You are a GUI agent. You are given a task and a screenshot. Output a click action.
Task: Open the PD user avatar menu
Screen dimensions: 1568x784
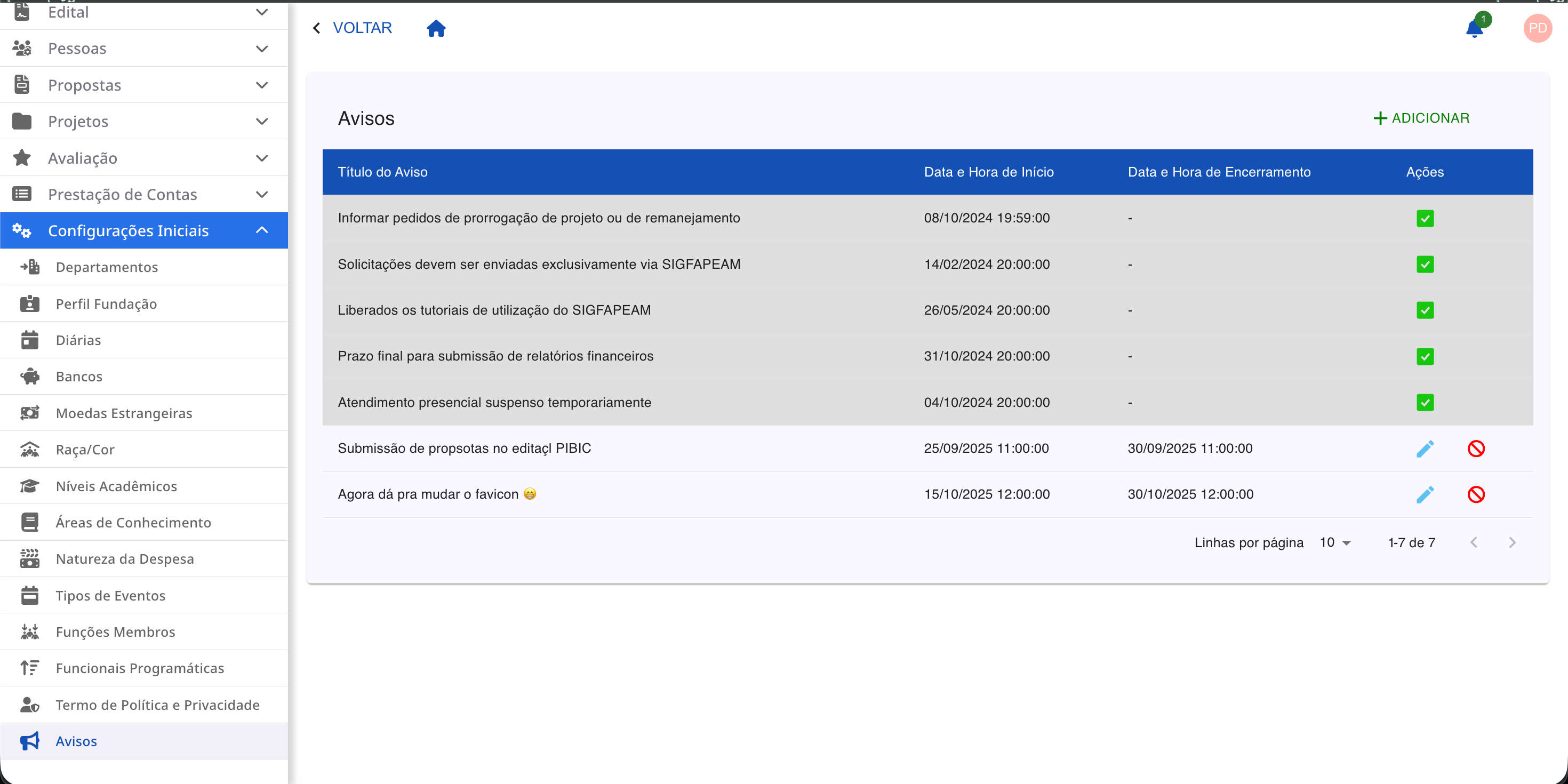pyautogui.click(x=1537, y=28)
